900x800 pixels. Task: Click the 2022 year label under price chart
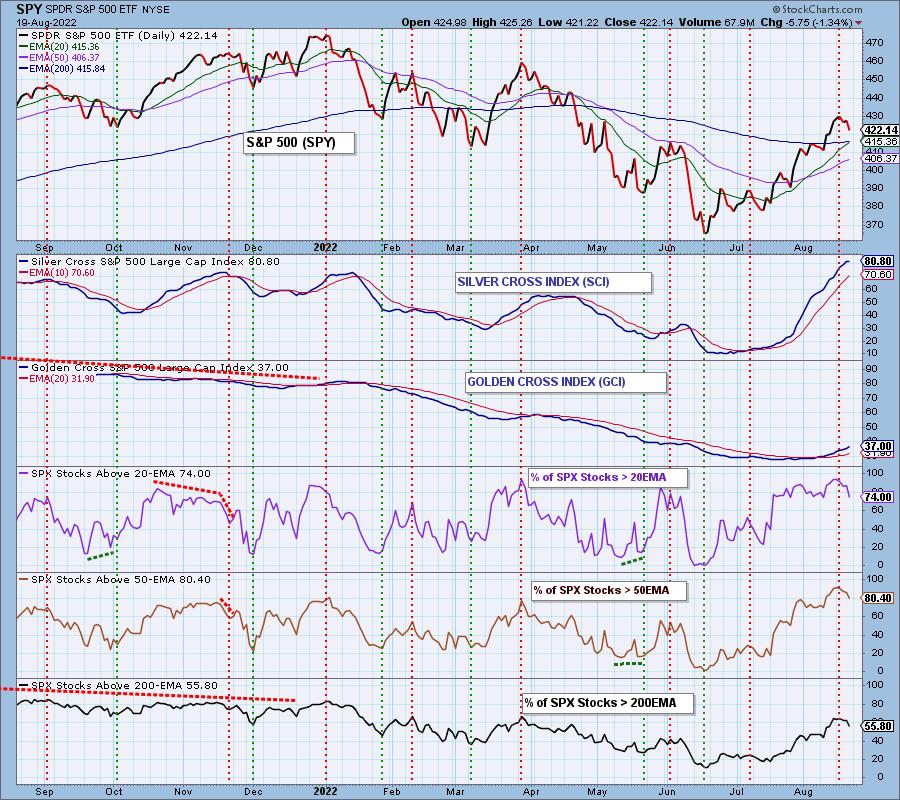coord(325,247)
